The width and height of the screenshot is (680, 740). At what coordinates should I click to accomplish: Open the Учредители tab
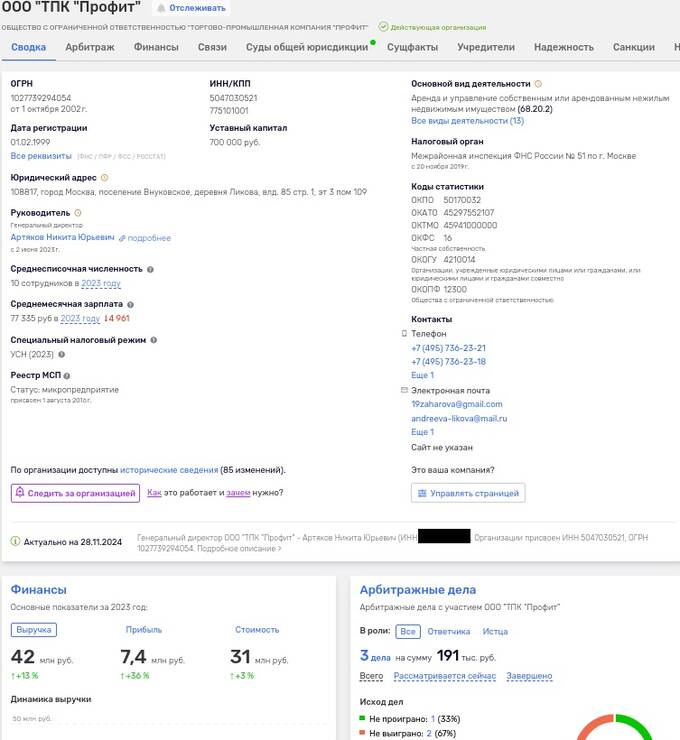point(486,47)
